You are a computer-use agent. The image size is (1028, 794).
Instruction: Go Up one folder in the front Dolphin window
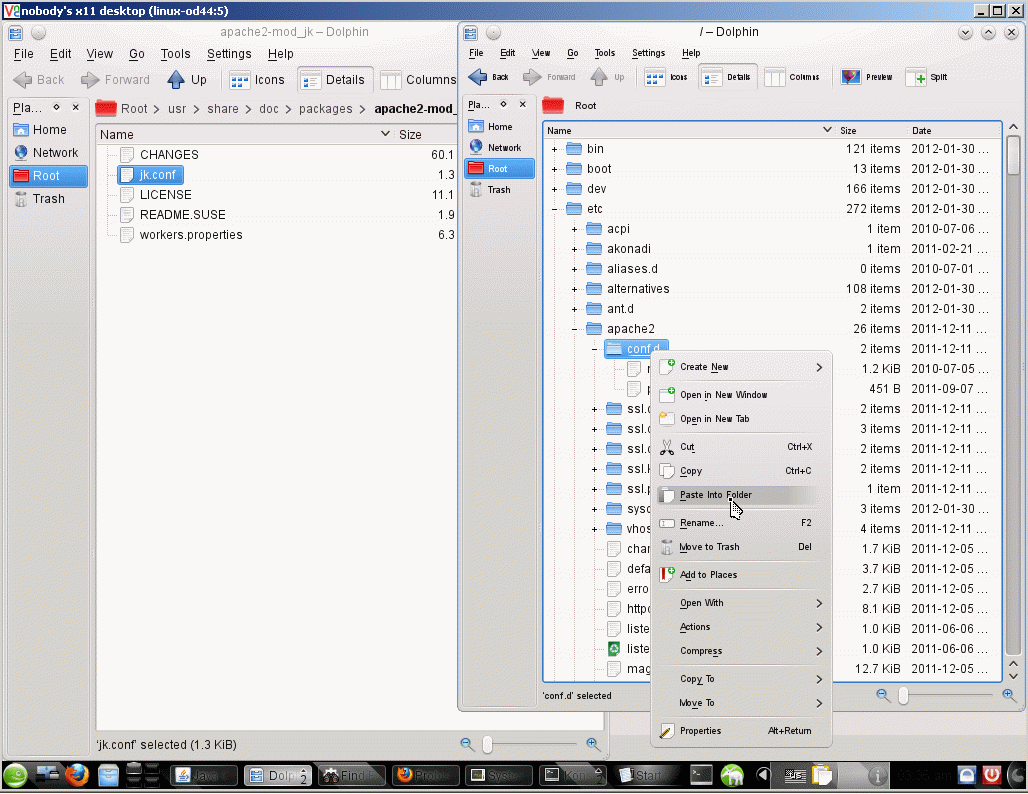607,77
